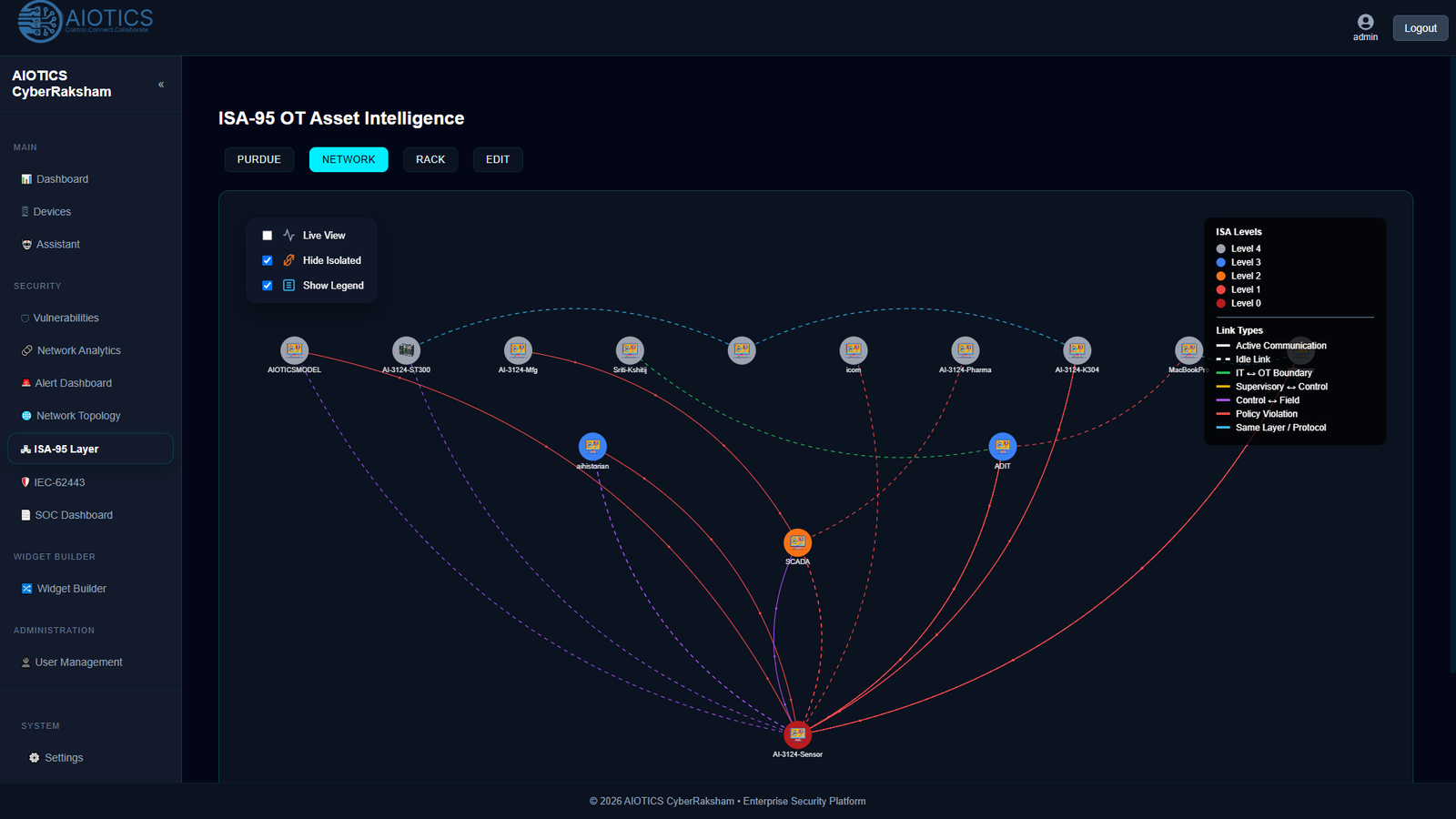Switch to the RACK view tab
1456x819 pixels.
[430, 159]
